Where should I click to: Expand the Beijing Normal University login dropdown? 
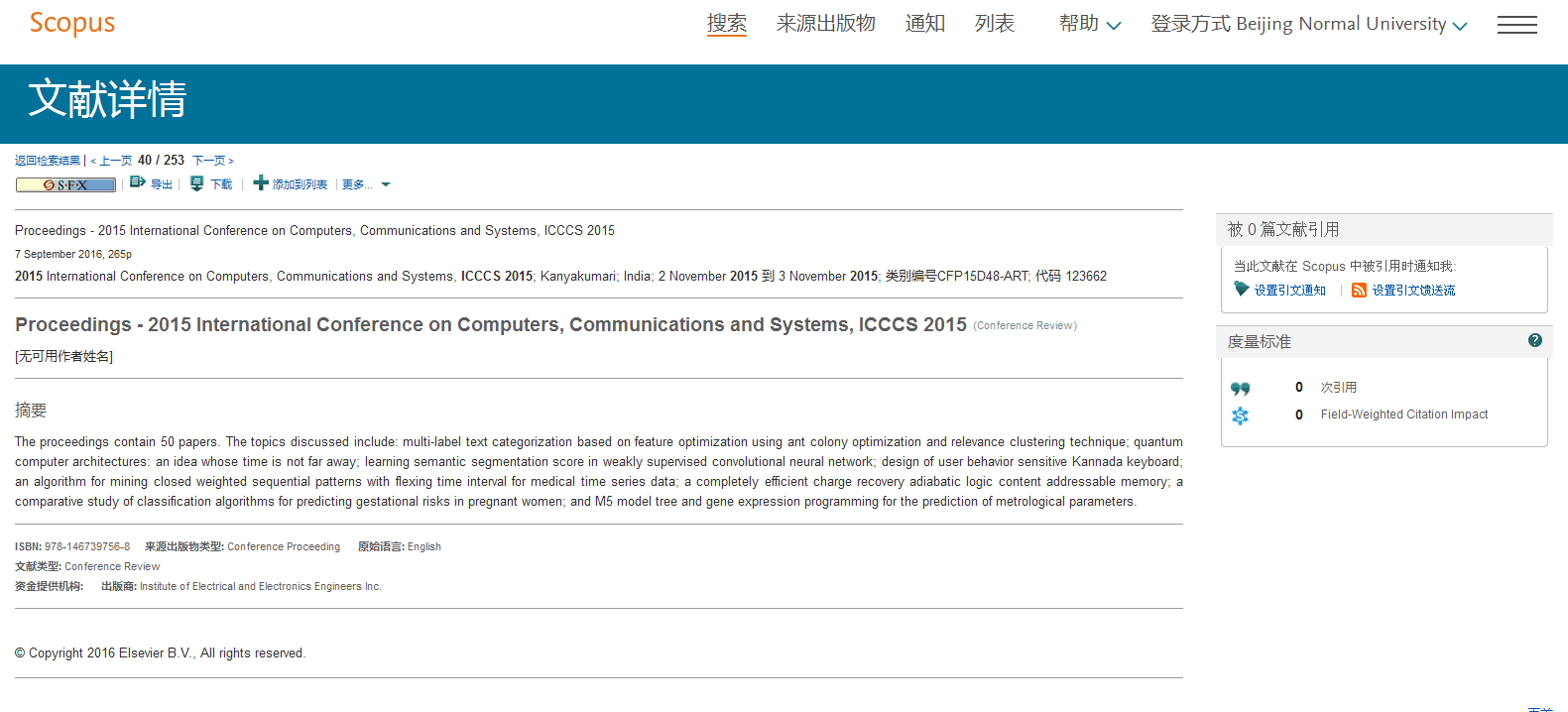(x=1309, y=24)
